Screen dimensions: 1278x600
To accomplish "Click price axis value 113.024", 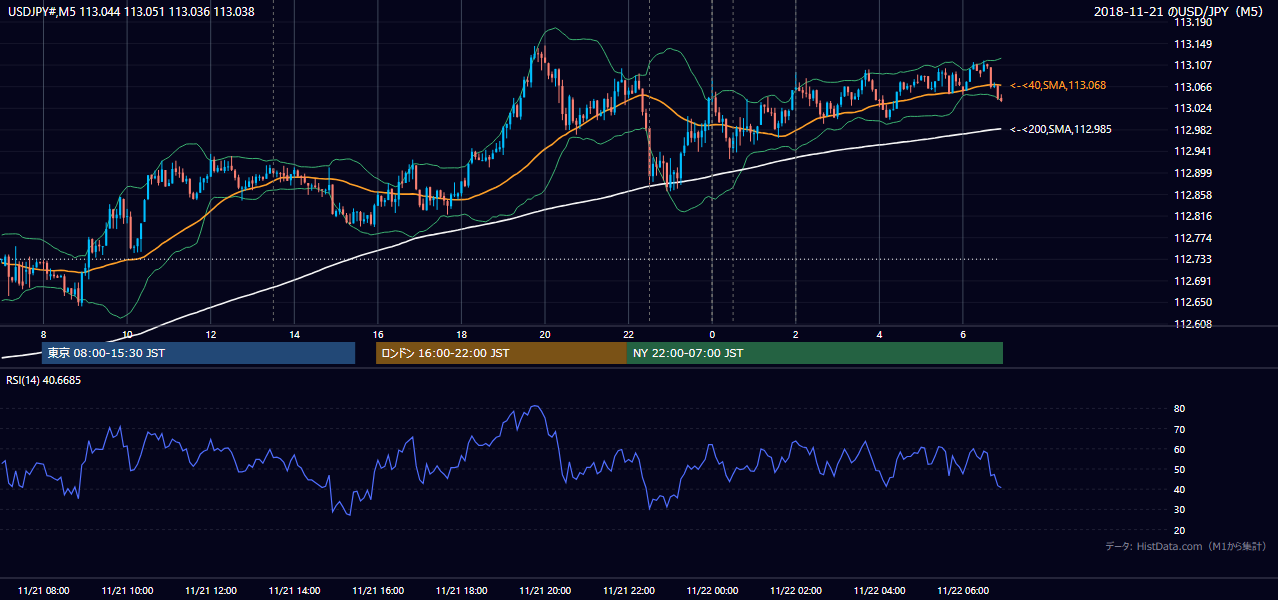I will click(1192, 108).
